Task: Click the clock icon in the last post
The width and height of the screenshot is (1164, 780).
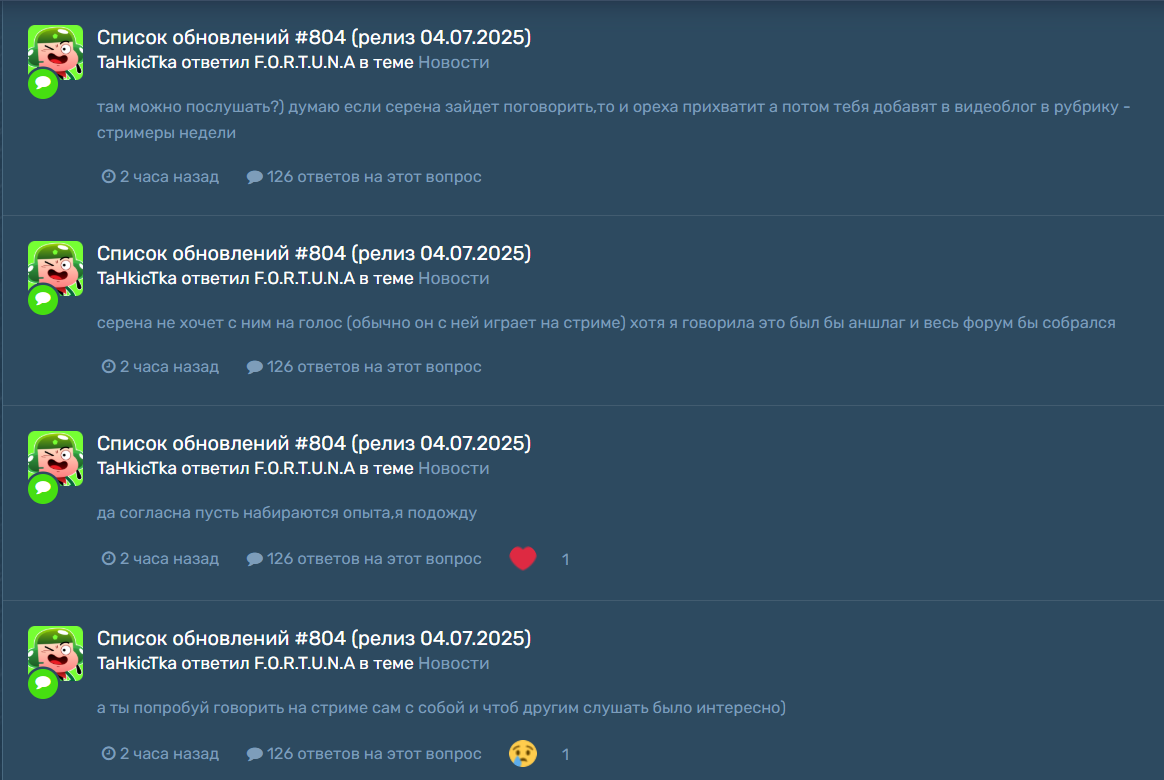Action: click(x=108, y=753)
